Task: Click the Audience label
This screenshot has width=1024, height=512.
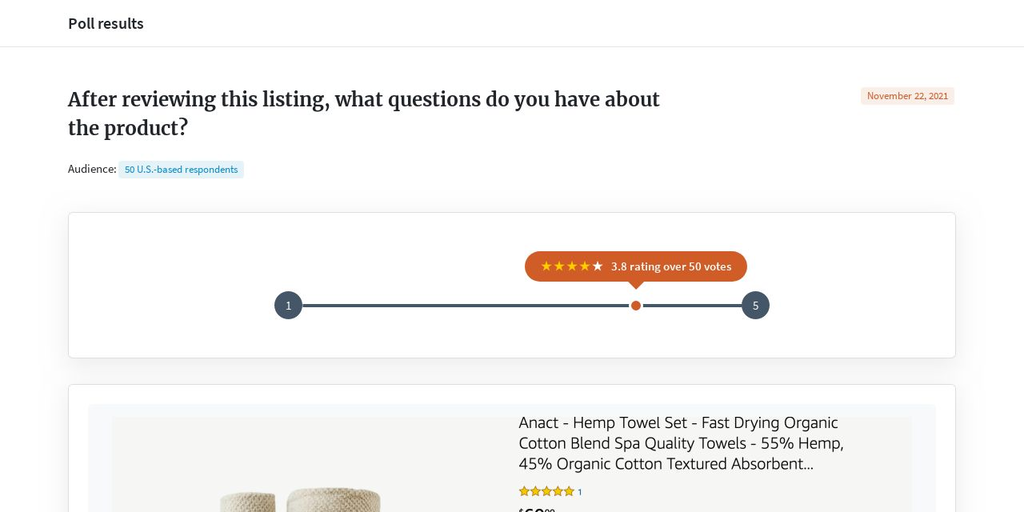Action: (x=92, y=169)
